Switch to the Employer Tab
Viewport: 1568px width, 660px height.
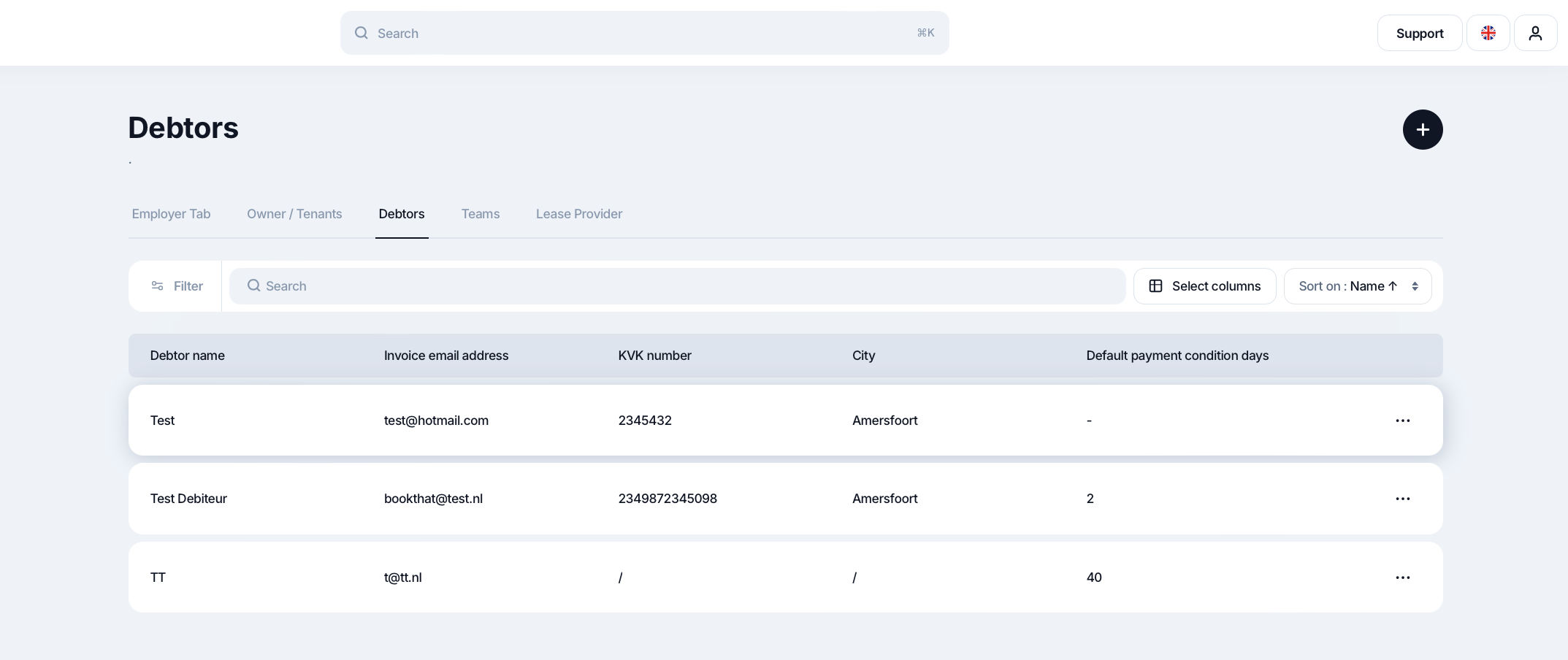(171, 214)
